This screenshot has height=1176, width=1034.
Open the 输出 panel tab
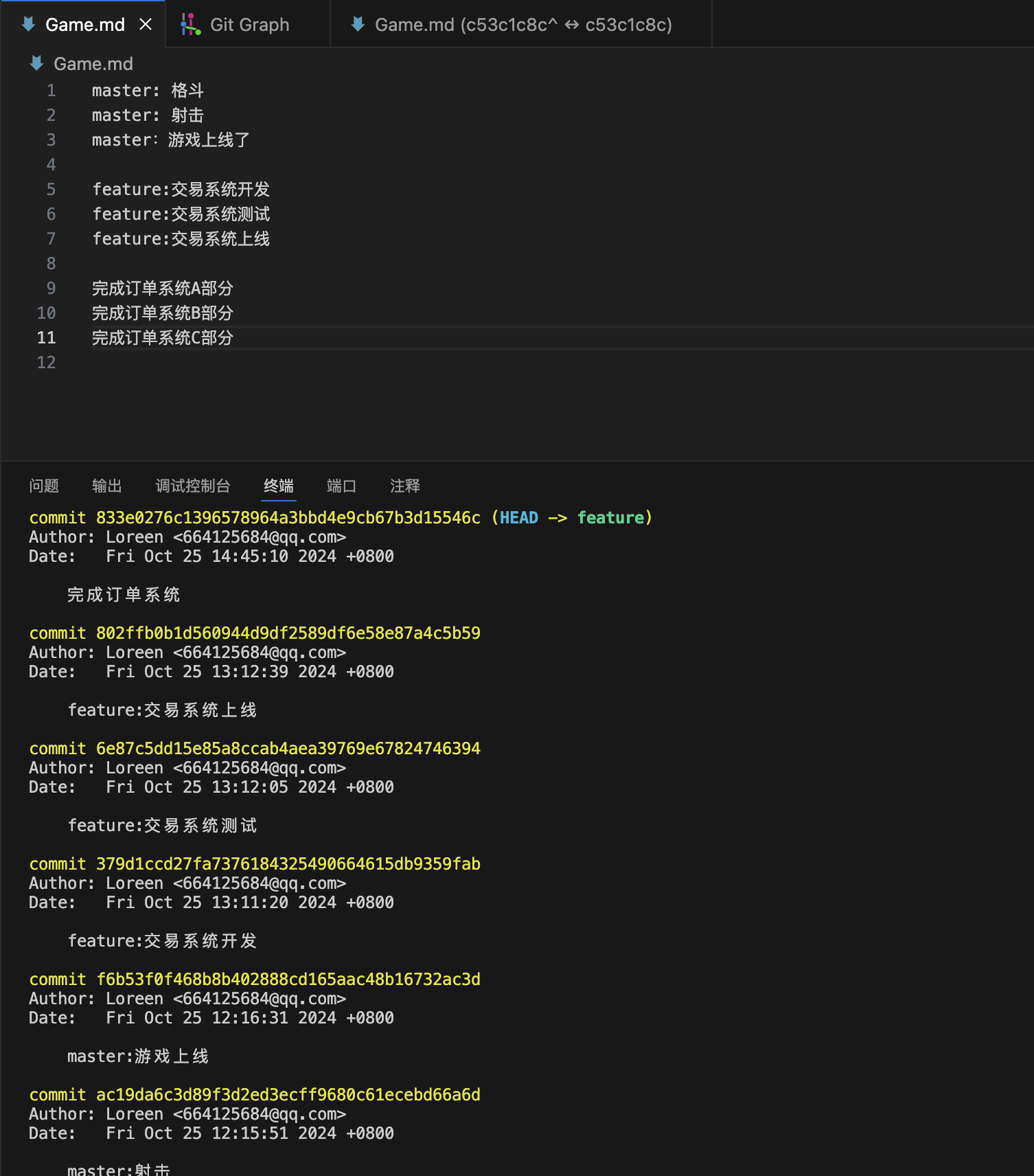[x=107, y=486]
